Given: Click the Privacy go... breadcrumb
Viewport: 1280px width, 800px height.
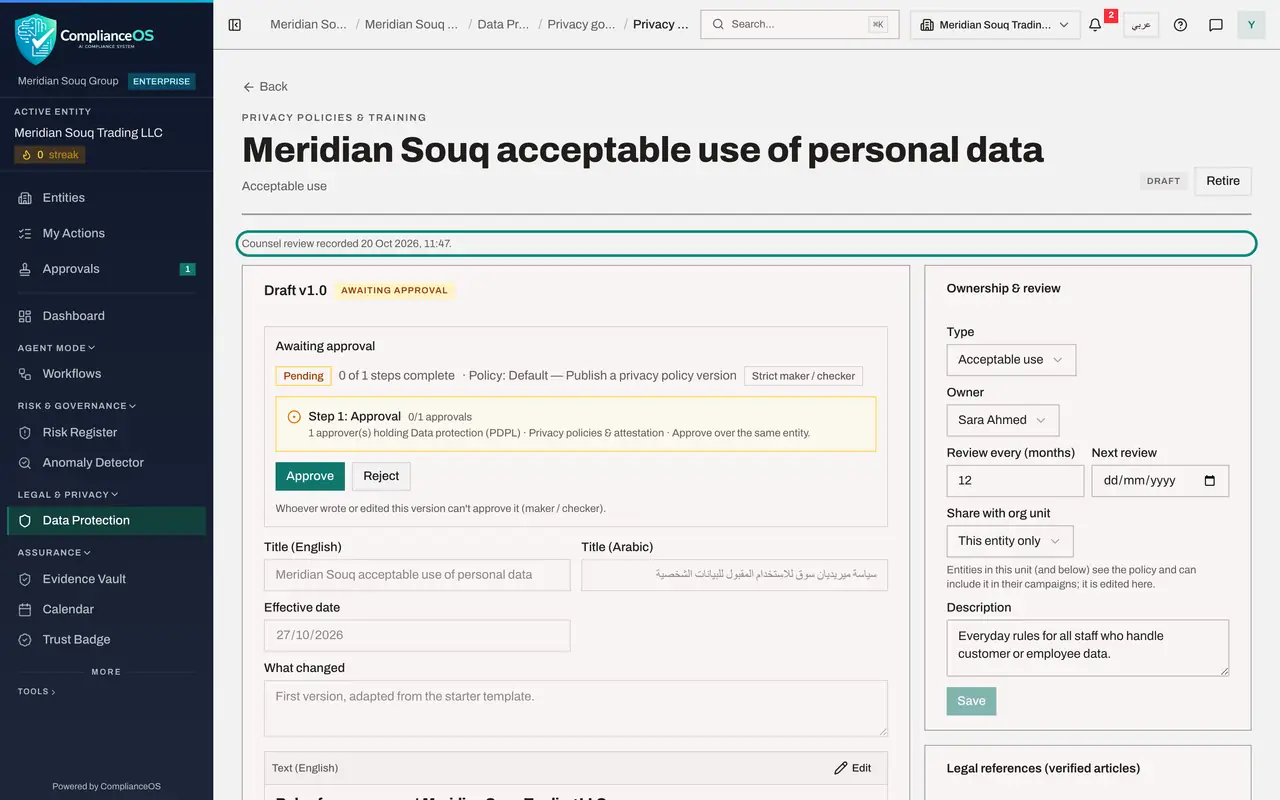Looking at the screenshot, I should pyautogui.click(x=582, y=24).
